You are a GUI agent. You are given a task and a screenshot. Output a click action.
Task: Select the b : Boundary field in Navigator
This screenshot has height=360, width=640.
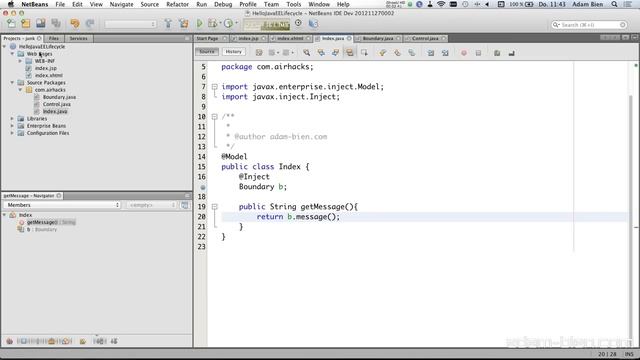tap(42, 229)
